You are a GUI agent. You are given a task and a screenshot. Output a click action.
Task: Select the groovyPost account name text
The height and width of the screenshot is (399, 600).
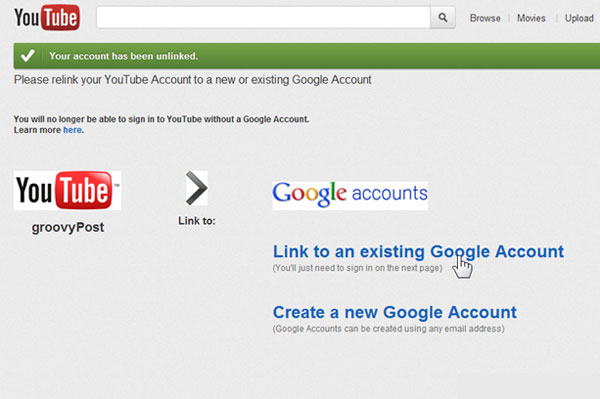[x=68, y=227]
